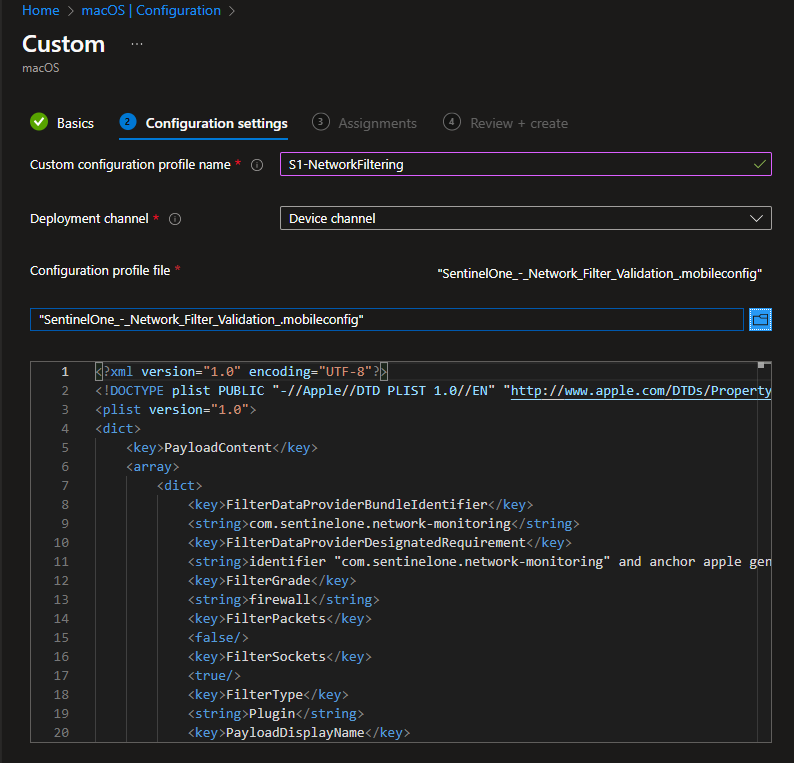Click info icon beside Custom configuration profile name
The width and height of the screenshot is (794, 763).
tap(257, 165)
